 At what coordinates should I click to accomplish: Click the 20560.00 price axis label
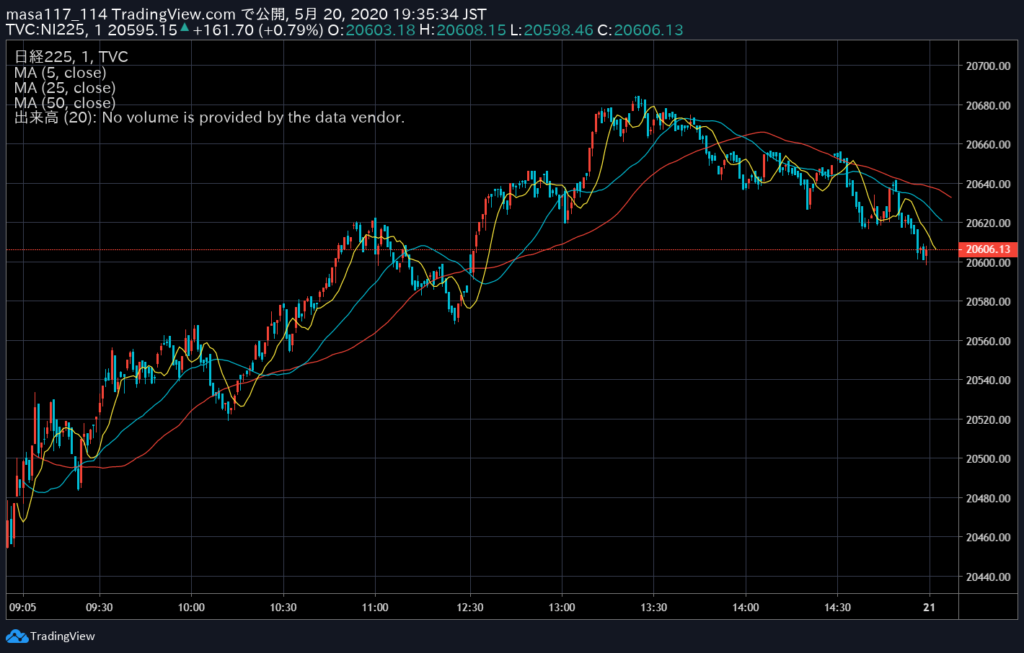click(x=988, y=341)
